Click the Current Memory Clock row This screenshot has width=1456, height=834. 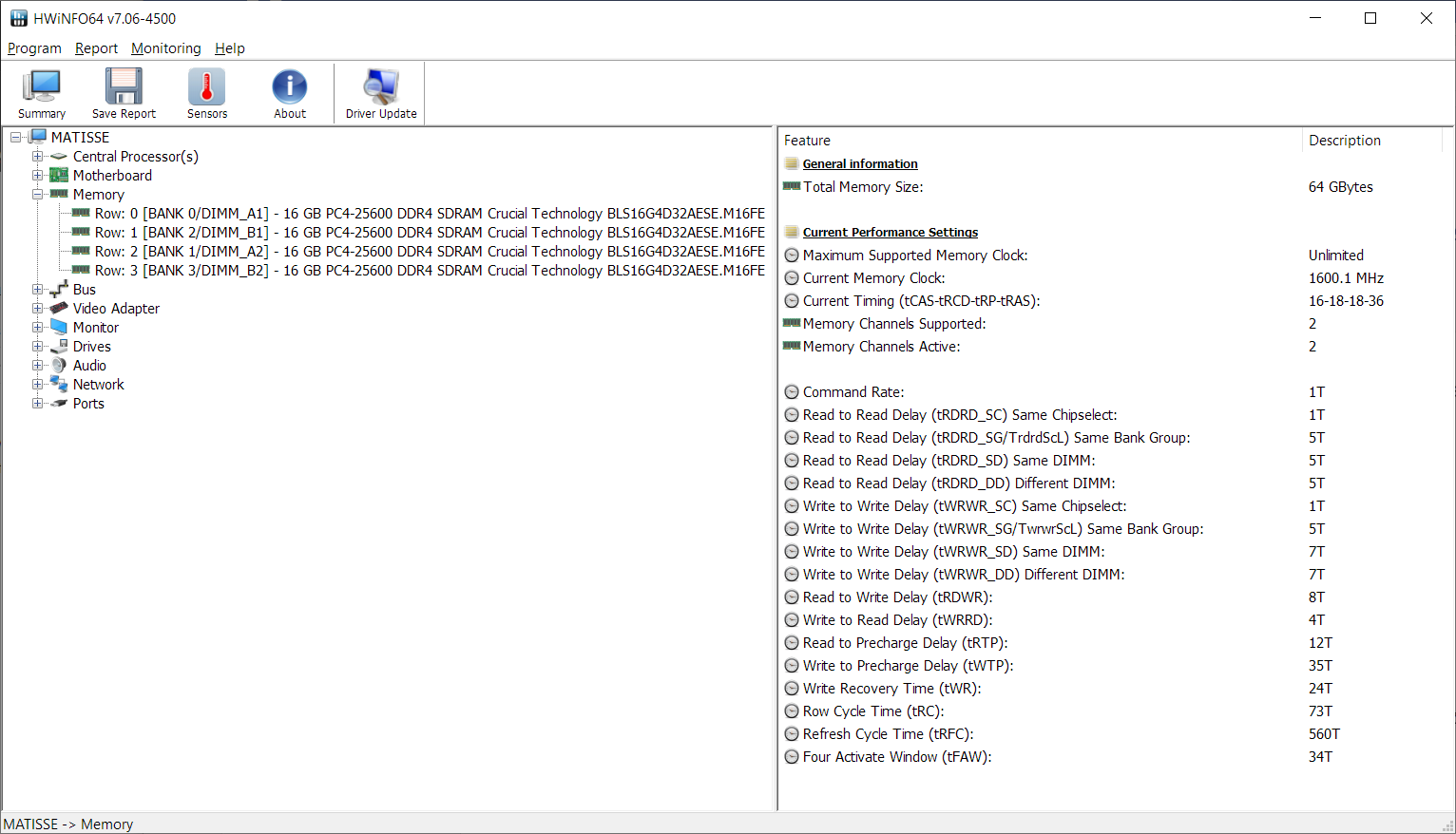tap(1114, 277)
